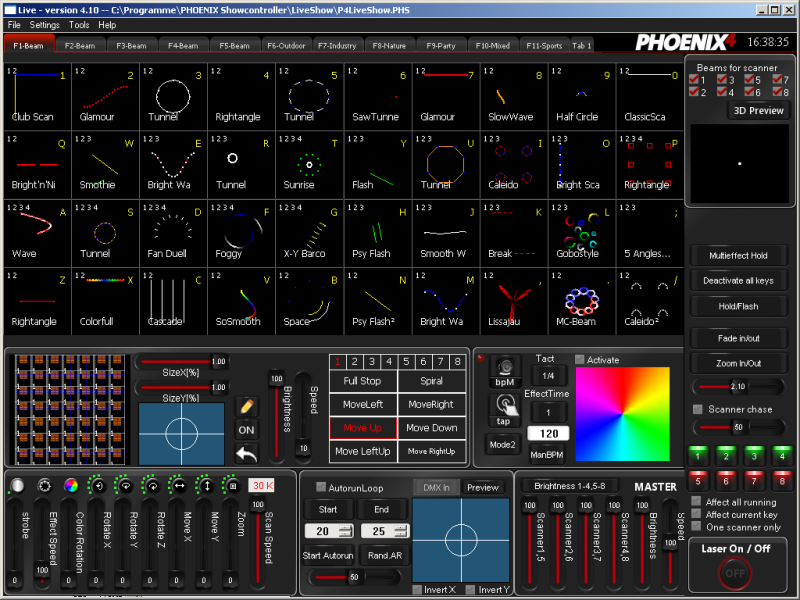Pick a color on the rainbow color wheel
This screenshot has height=600, width=800.
622,414
